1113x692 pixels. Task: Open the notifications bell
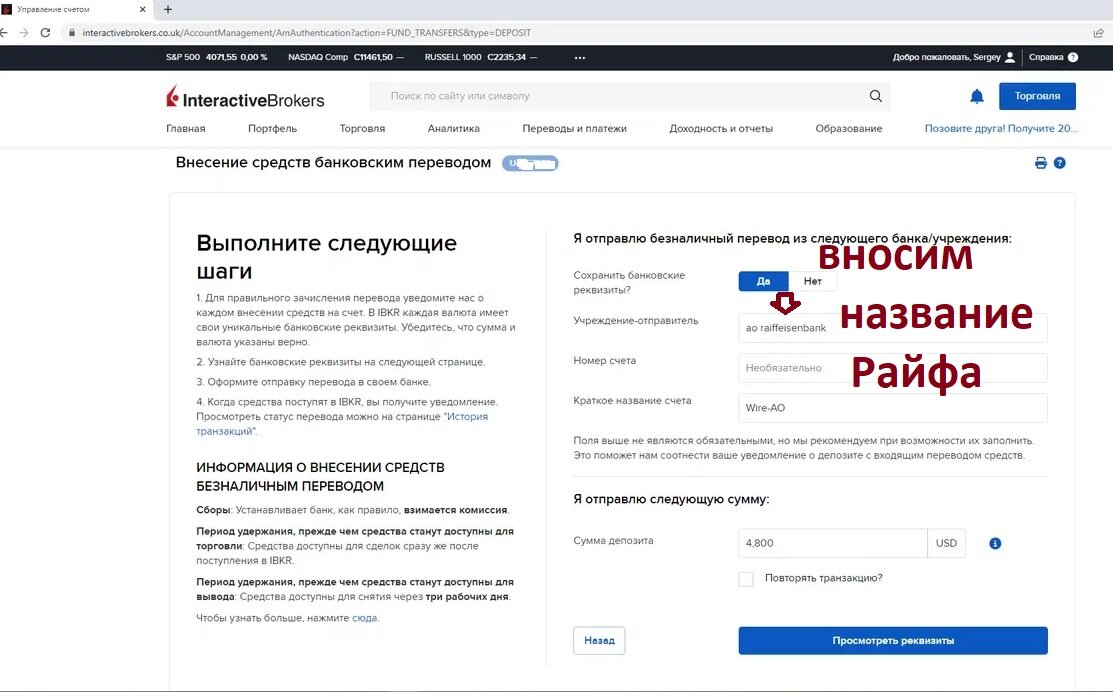(977, 96)
